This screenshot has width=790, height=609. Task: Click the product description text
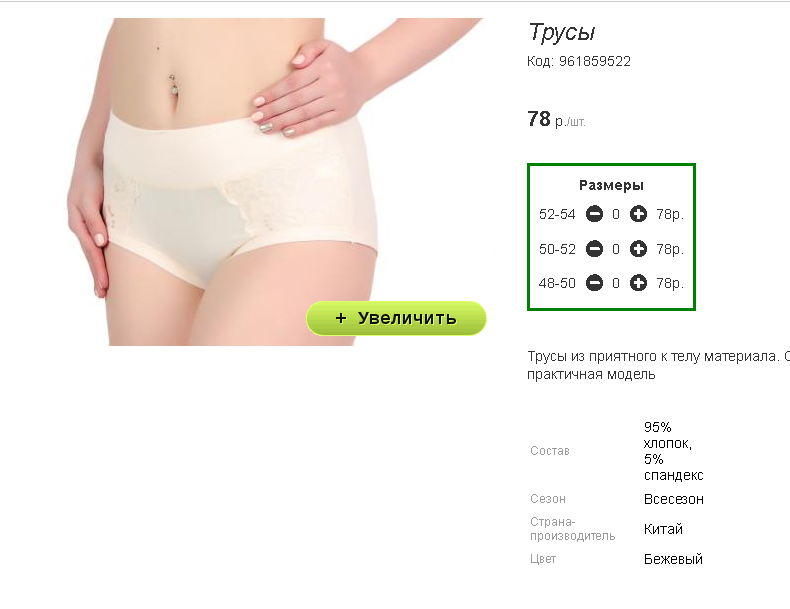pyautogui.click(x=658, y=365)
